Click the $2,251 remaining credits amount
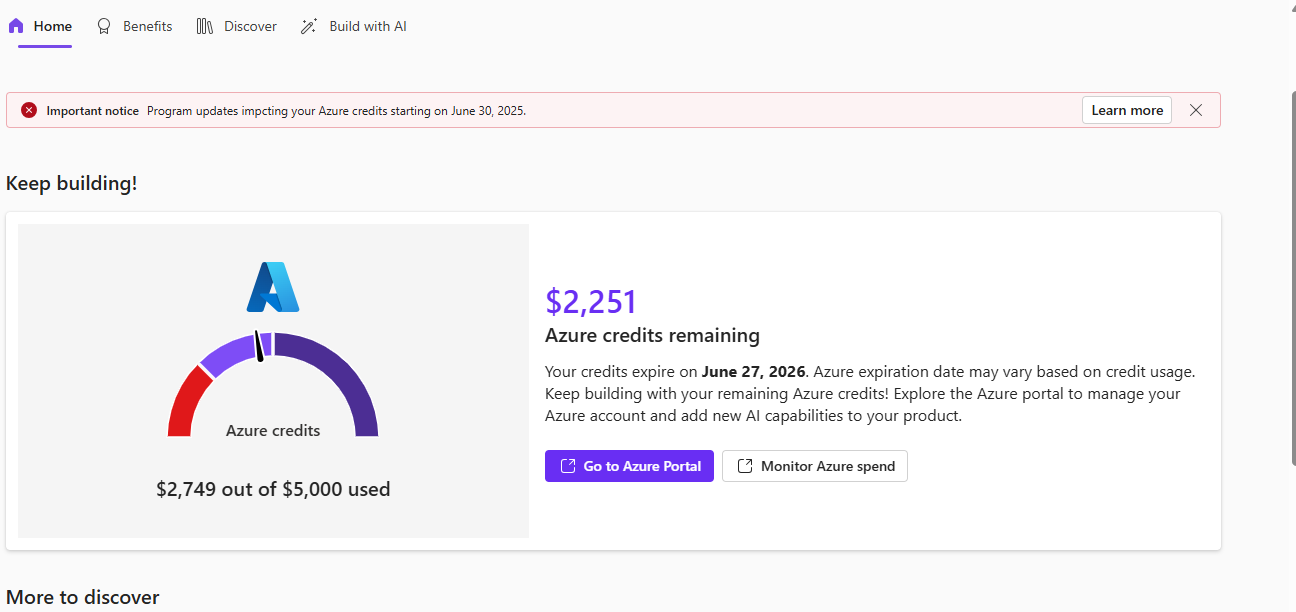 [x=591, y=301]
